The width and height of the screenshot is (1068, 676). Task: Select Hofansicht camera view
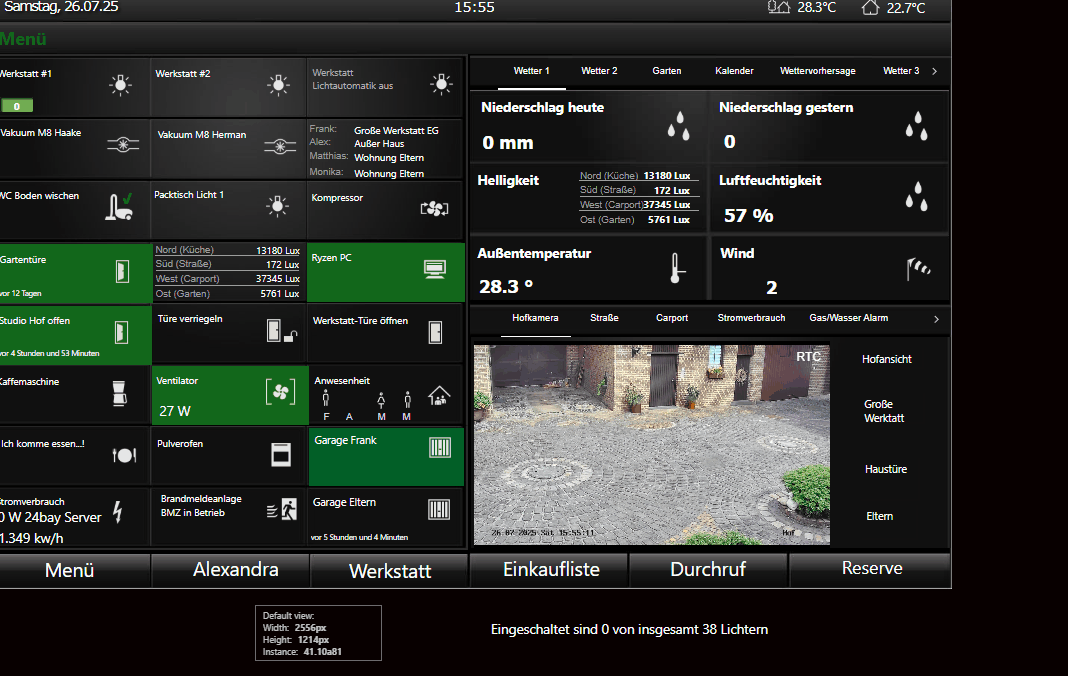click(x=886, y=359)
